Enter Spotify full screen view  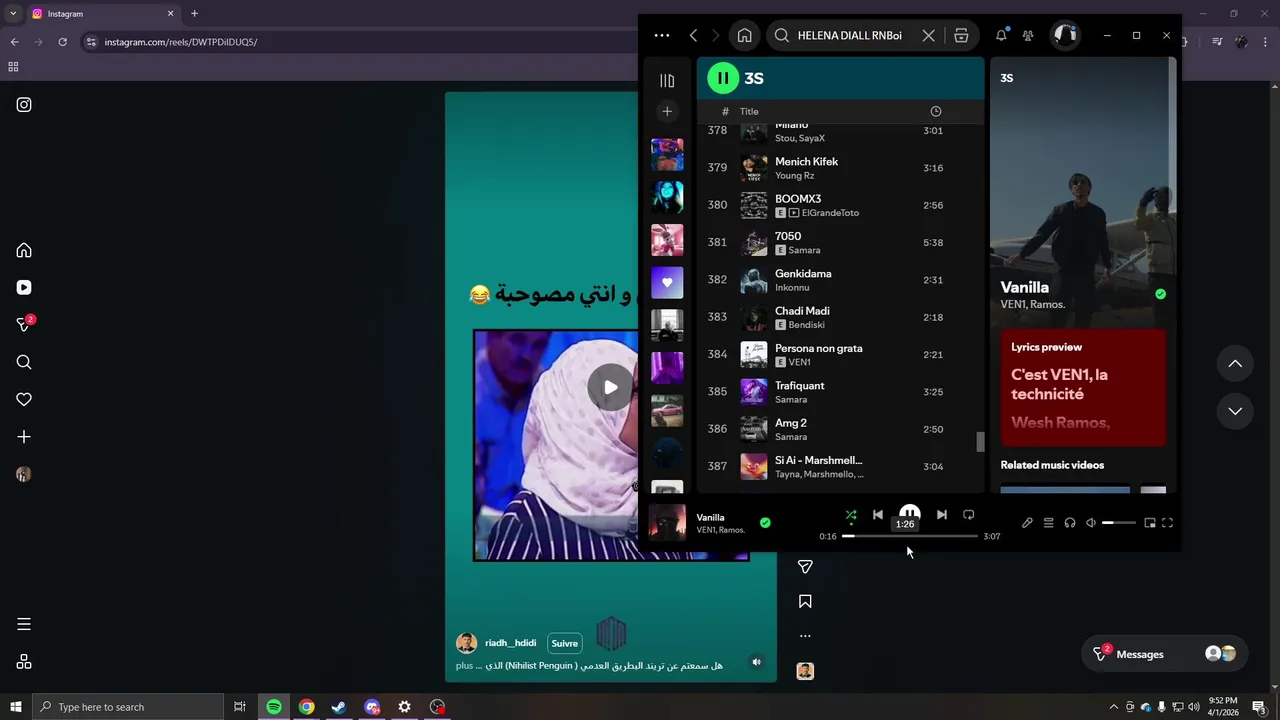[1167, 523]
